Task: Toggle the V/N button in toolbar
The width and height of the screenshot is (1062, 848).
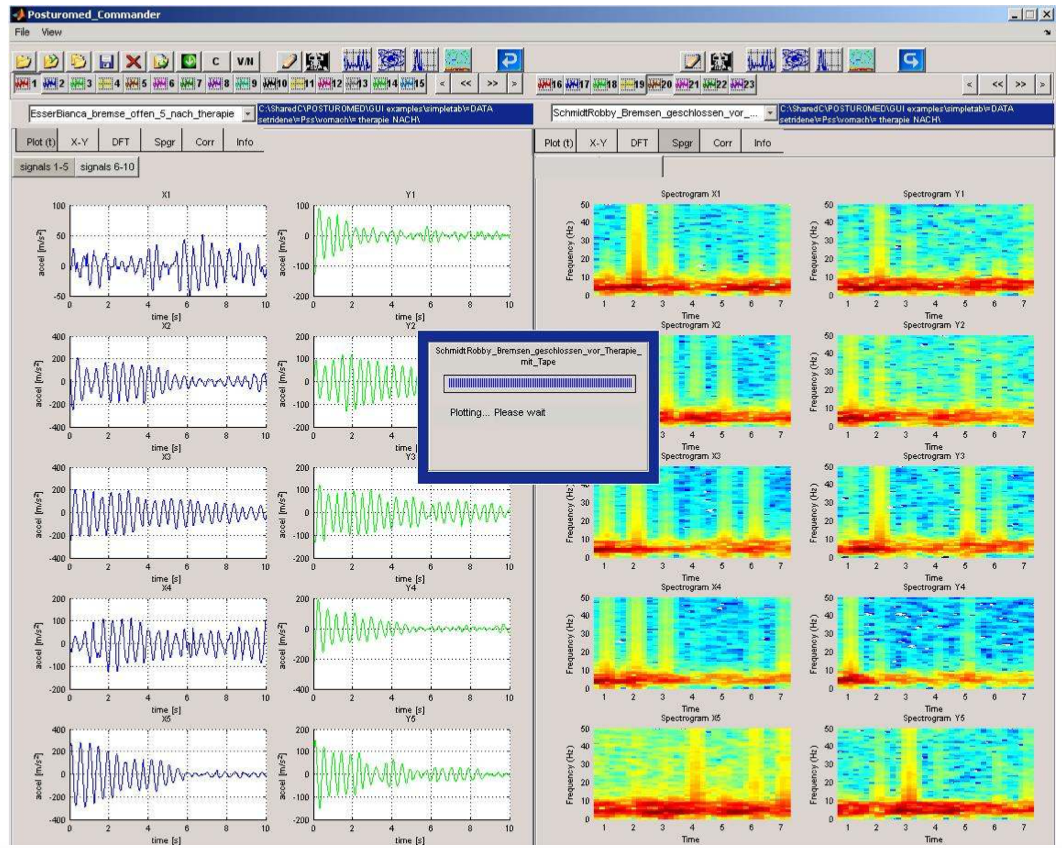Action: point(243,61)
